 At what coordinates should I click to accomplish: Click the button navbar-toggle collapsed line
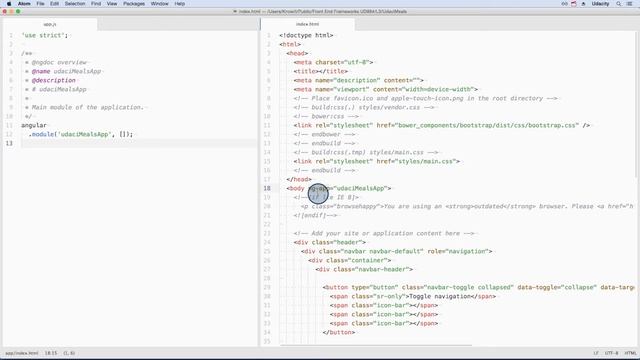coord(478,287)
